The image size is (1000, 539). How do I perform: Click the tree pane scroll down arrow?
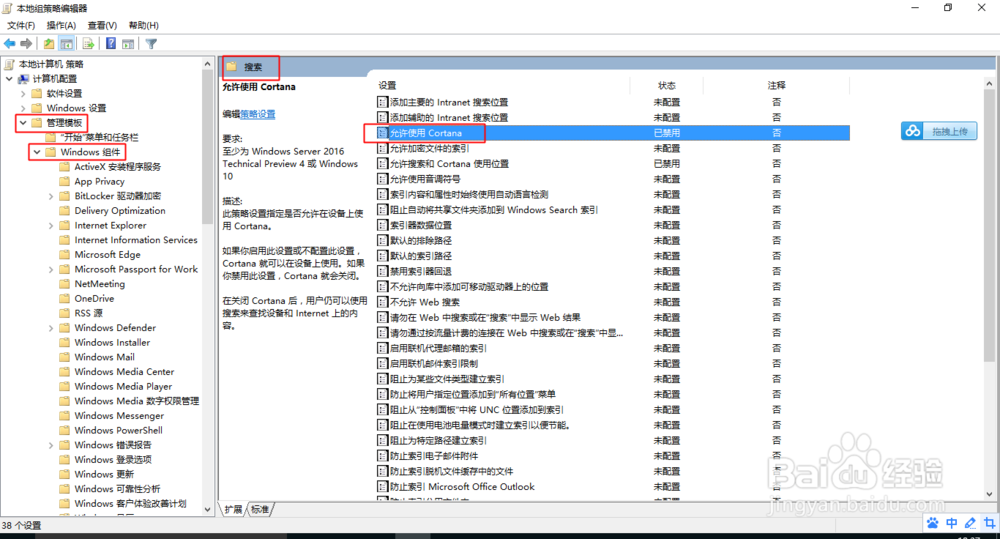(x=207, y=509)
